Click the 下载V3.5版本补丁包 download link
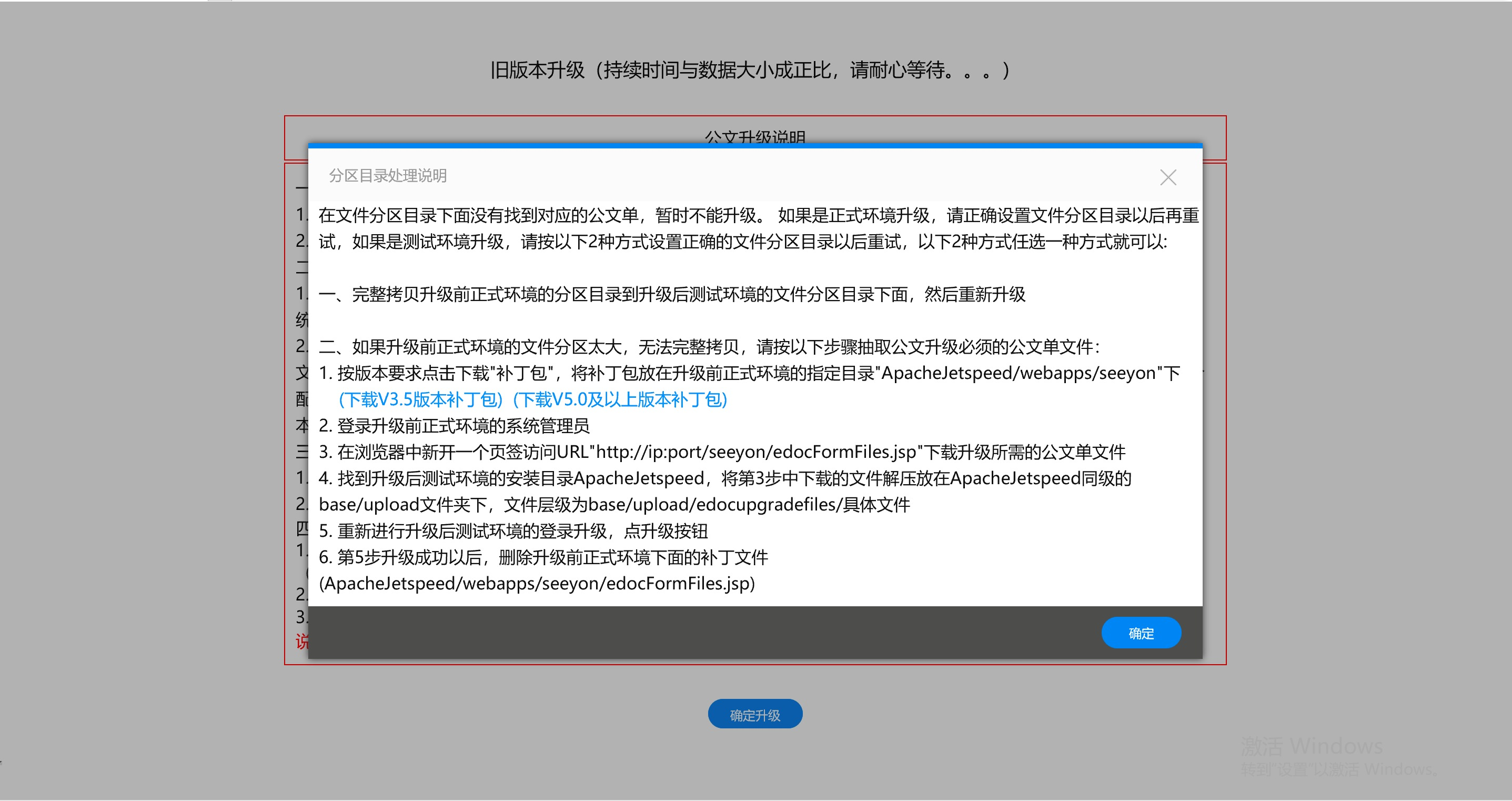The height and width of the screenshot is (801, 1512). pyautogui.click(x=420, y=400)
